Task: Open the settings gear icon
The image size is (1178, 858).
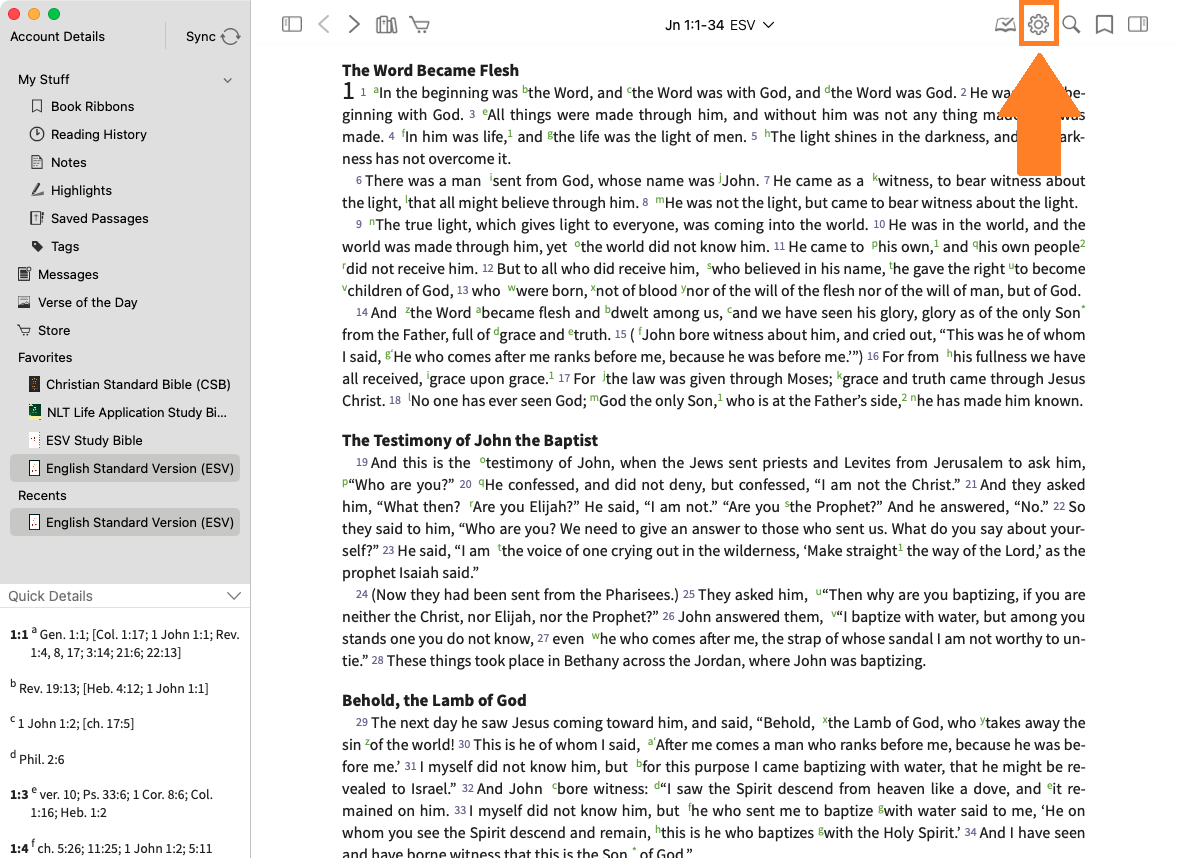Action: 1039,25
